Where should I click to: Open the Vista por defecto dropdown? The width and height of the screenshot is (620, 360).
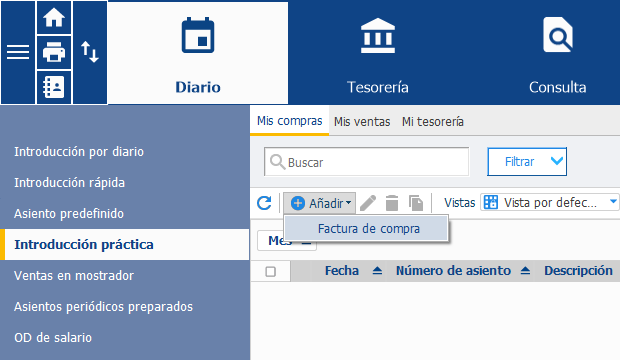550,202
